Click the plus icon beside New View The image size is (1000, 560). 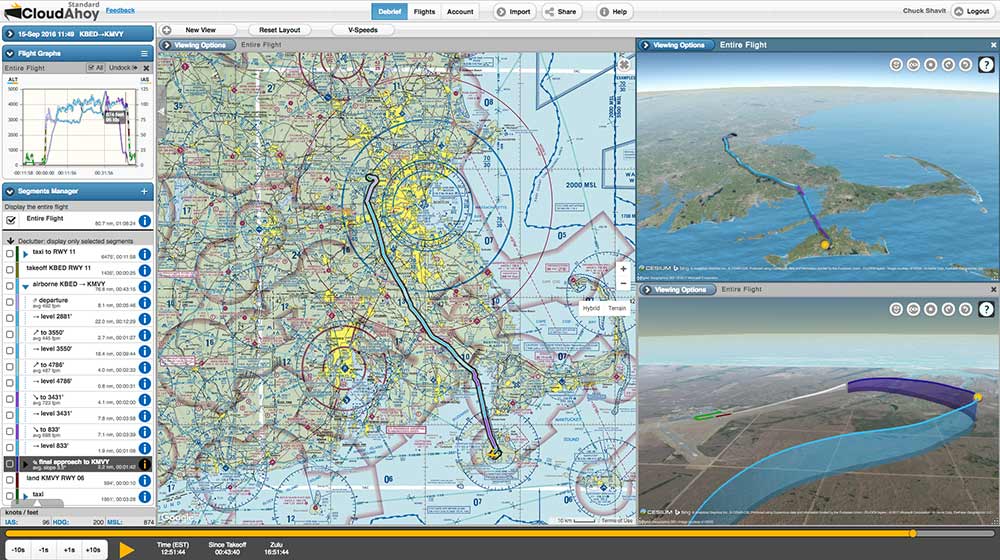pos(166,30)
